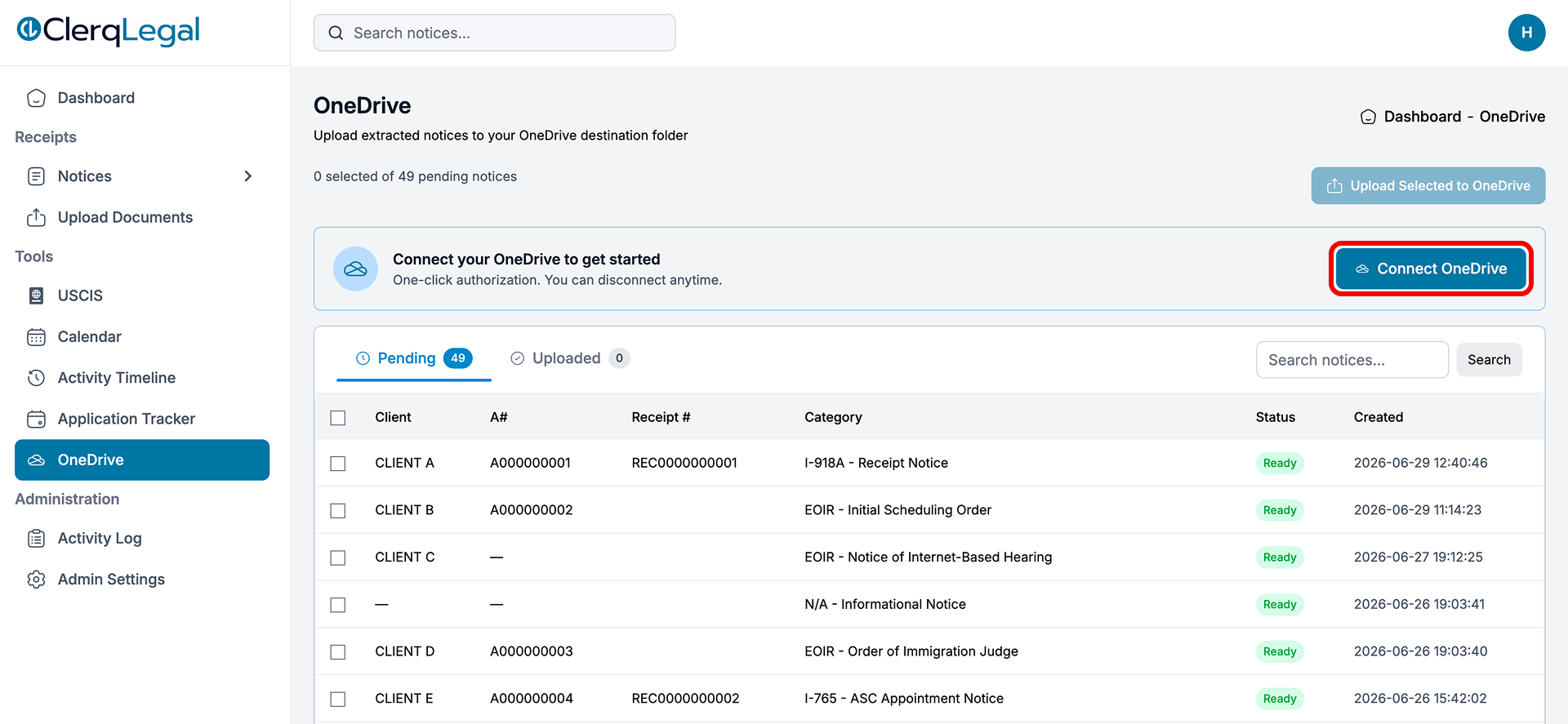This screenshot has width=1568, height=724.
Task: Click the Category column header
Action: click(x=833, y=417)
